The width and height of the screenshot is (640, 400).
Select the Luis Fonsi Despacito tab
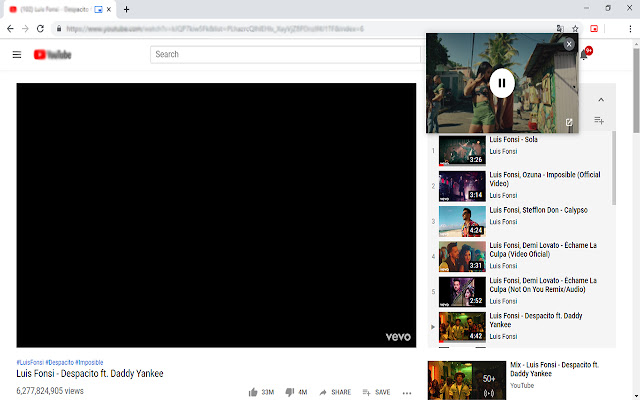pyautogui.click(x=50, y=9)
